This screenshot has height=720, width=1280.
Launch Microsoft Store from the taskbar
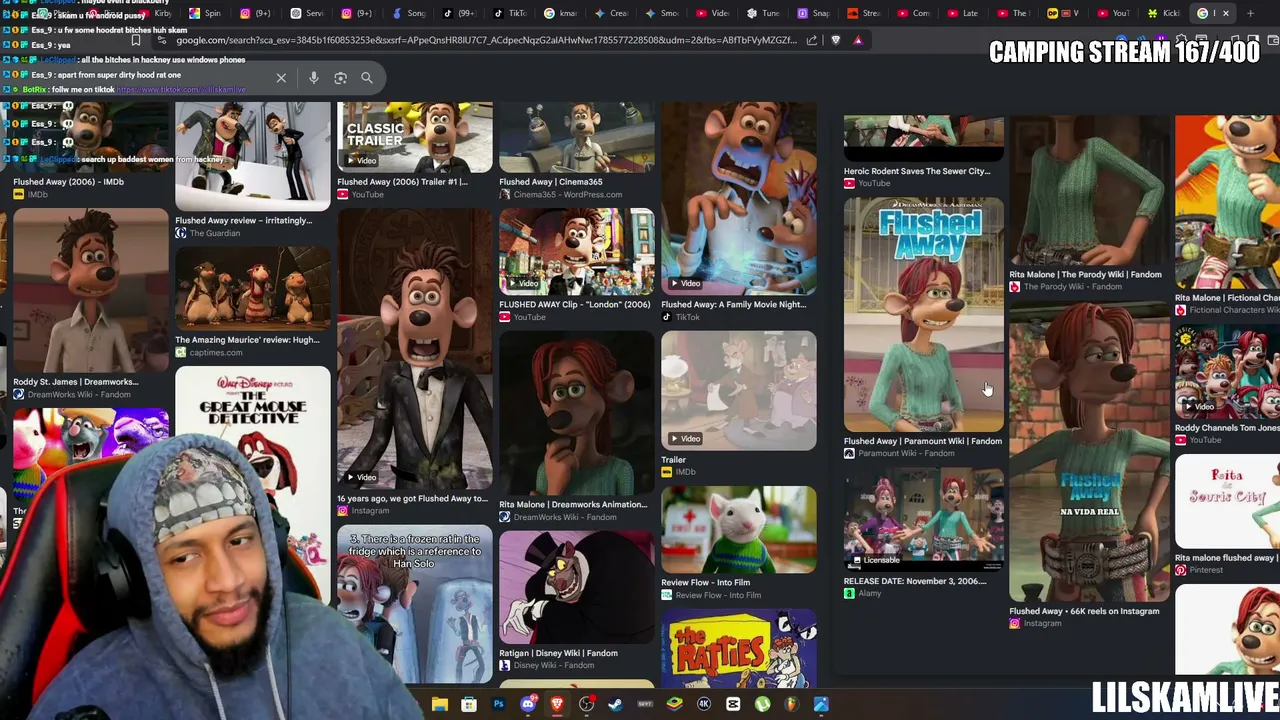click(x=469, y=705)
